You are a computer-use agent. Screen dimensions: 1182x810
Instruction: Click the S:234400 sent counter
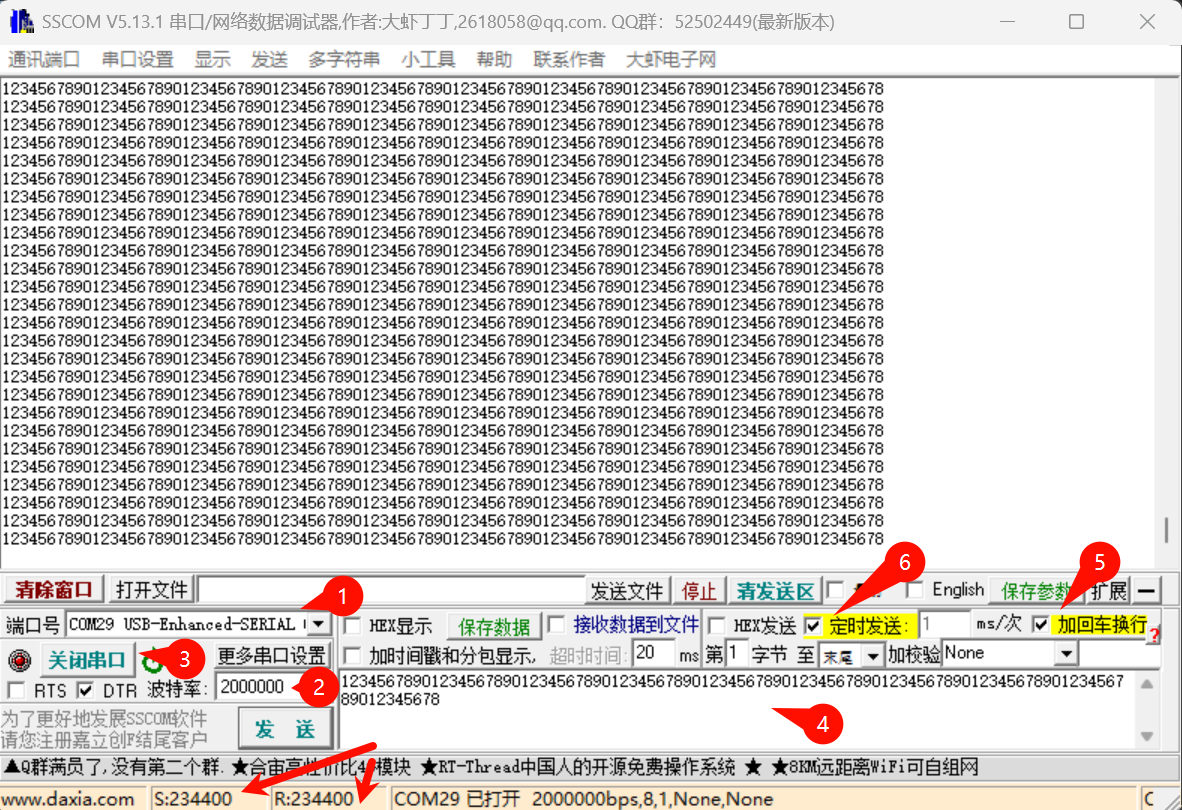click(193, 799)
